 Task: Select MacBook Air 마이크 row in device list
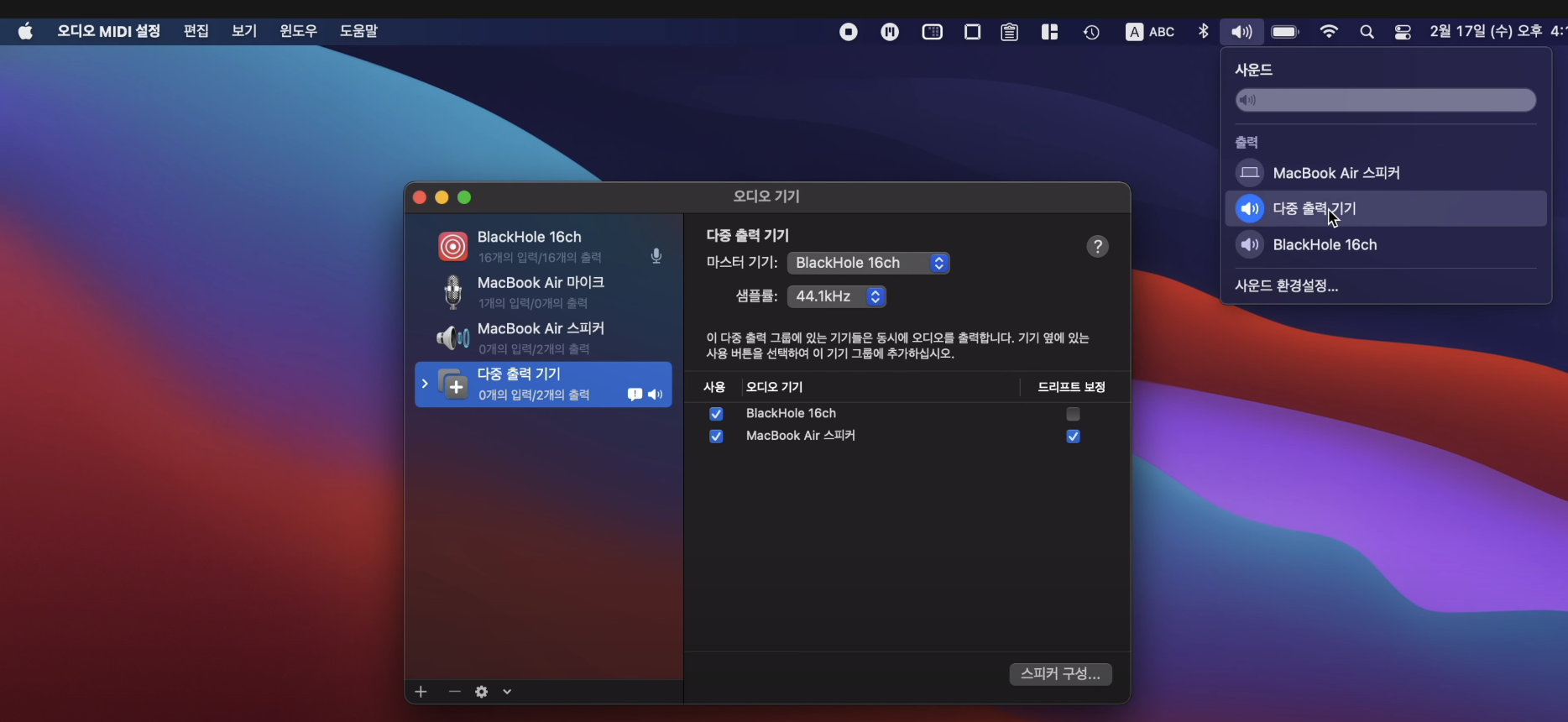point(543,292)
